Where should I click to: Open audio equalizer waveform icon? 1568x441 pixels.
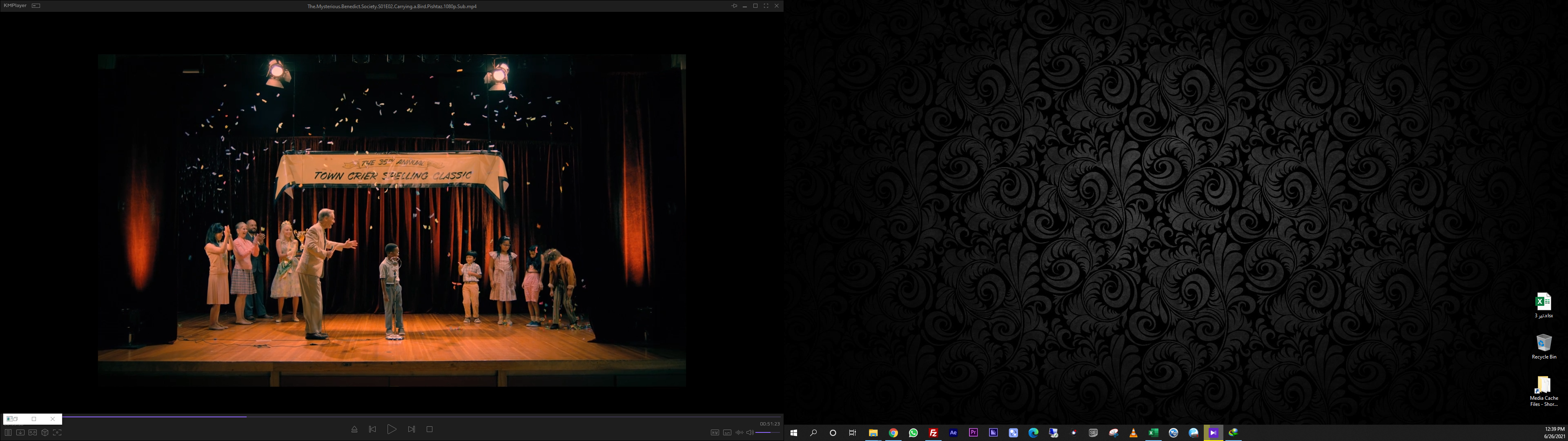pos(739,432)
